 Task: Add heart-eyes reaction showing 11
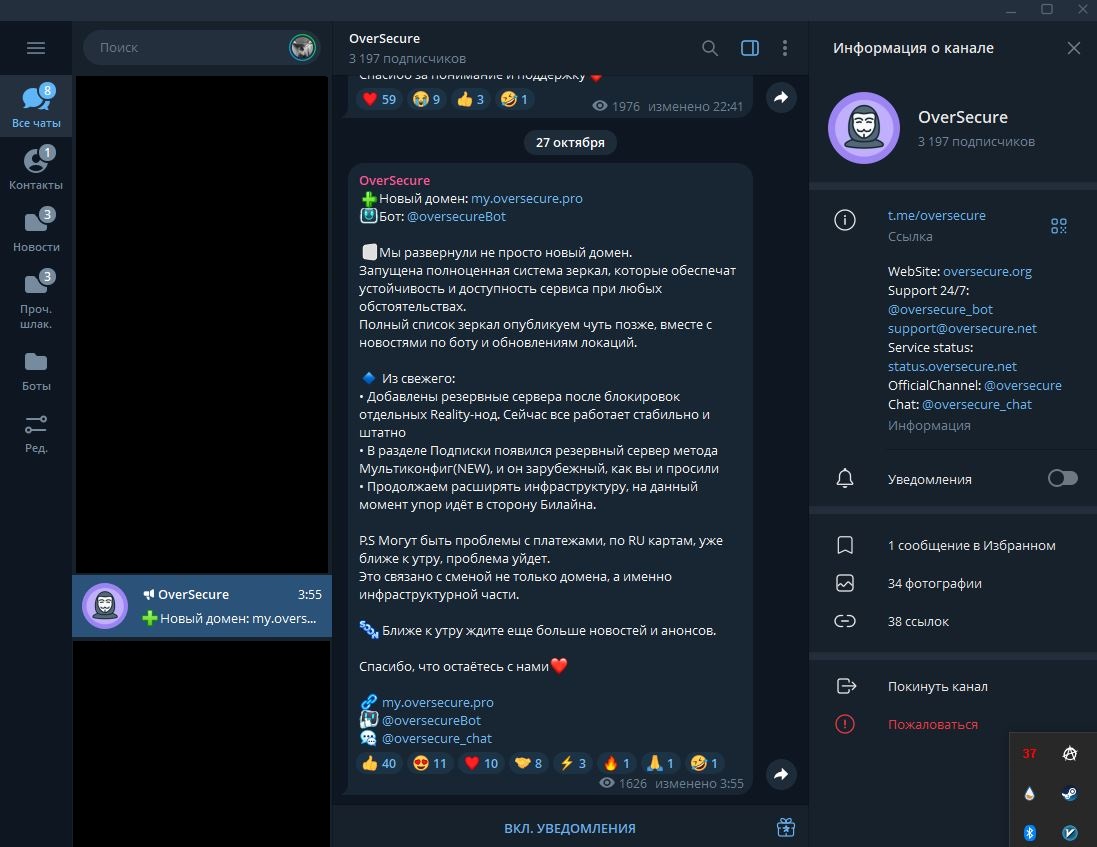[x=430, y=763]
